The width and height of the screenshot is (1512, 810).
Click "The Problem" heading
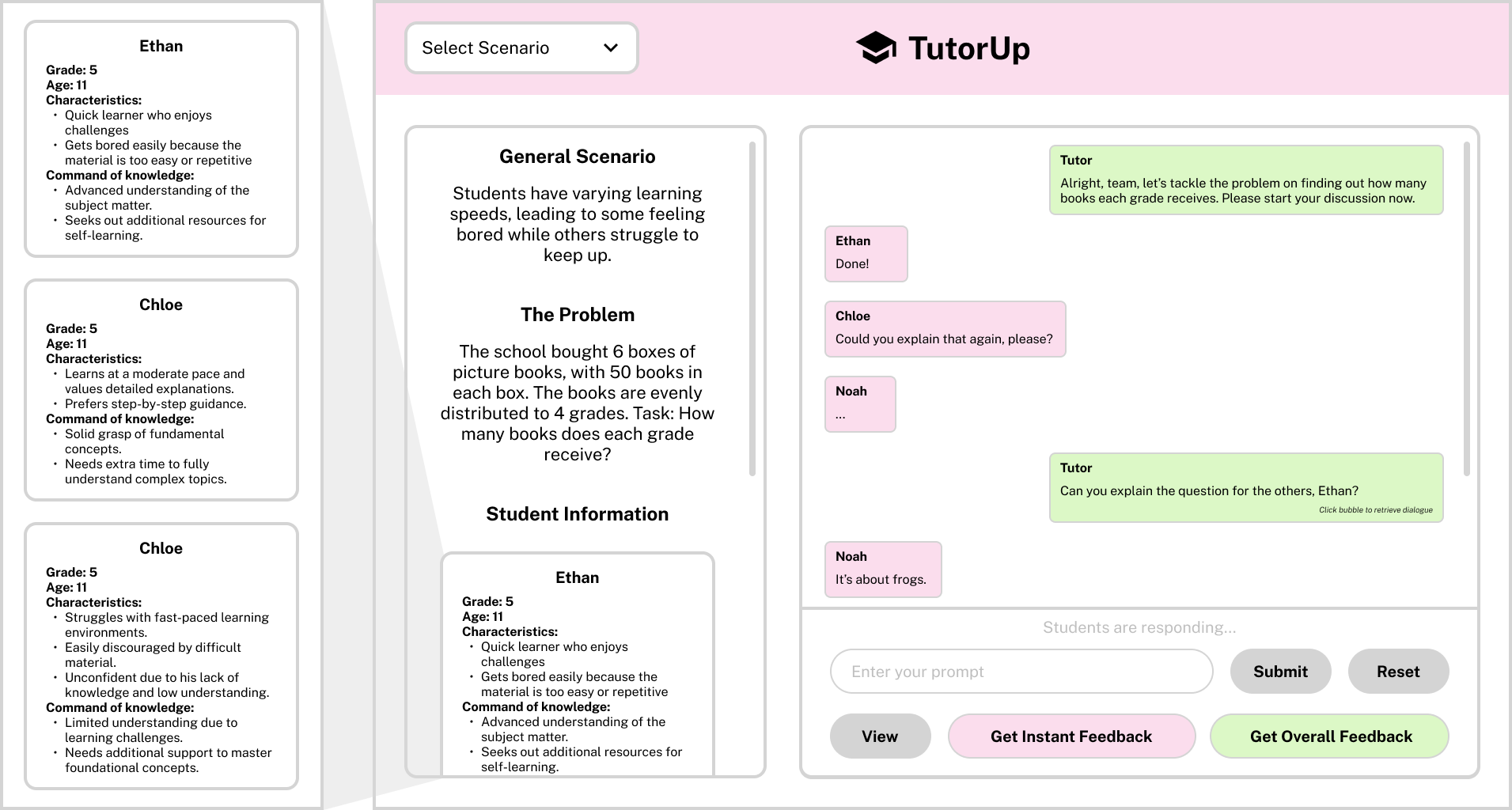click(577, 315)
